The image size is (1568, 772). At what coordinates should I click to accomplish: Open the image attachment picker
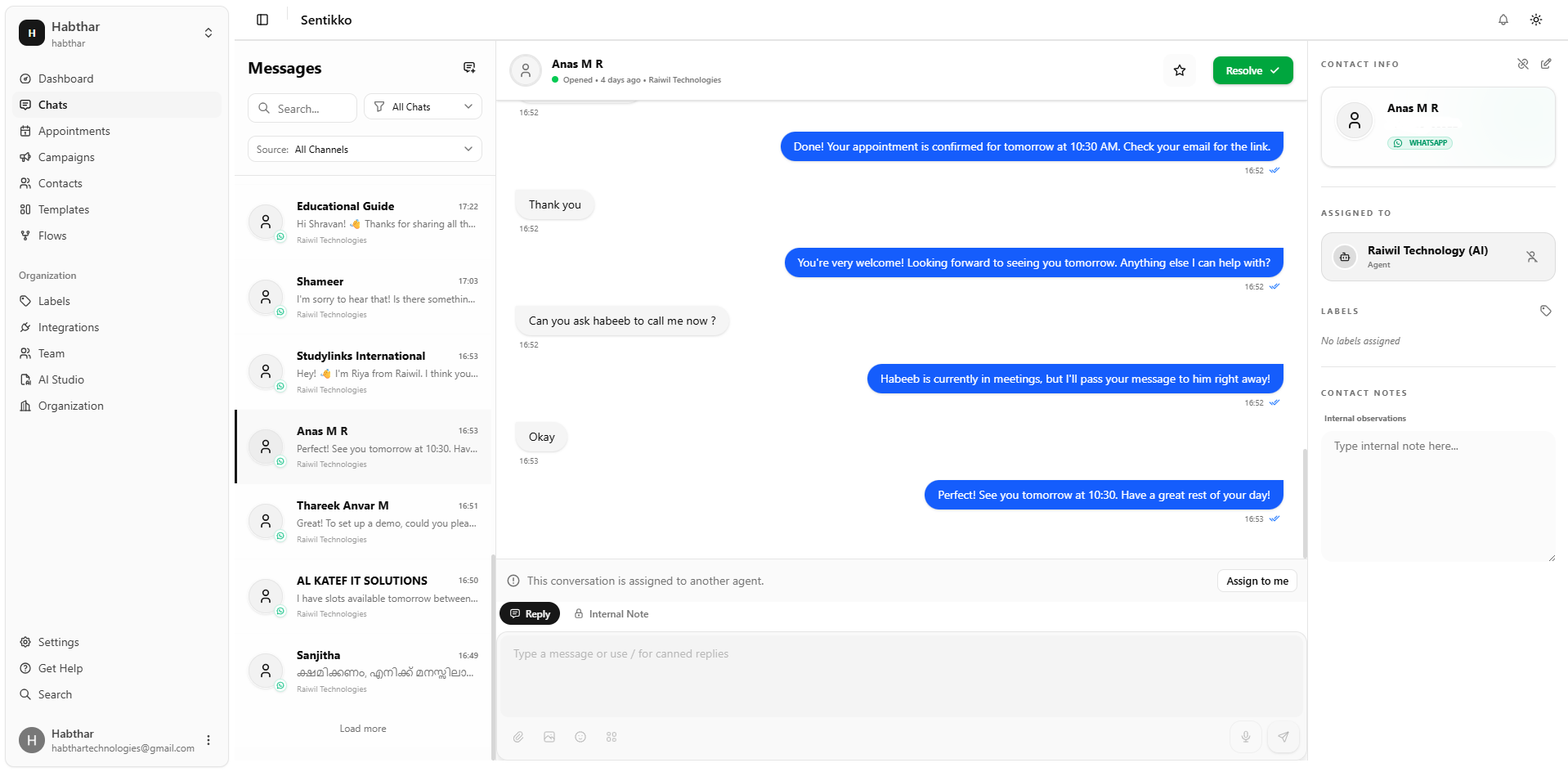click(x=549, y=737)
